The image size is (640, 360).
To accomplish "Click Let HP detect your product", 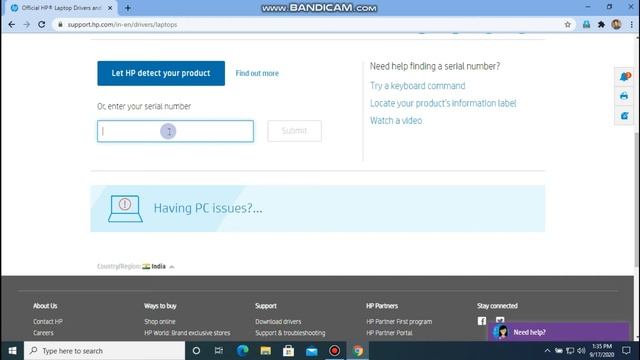I will (x=161, y=73).
